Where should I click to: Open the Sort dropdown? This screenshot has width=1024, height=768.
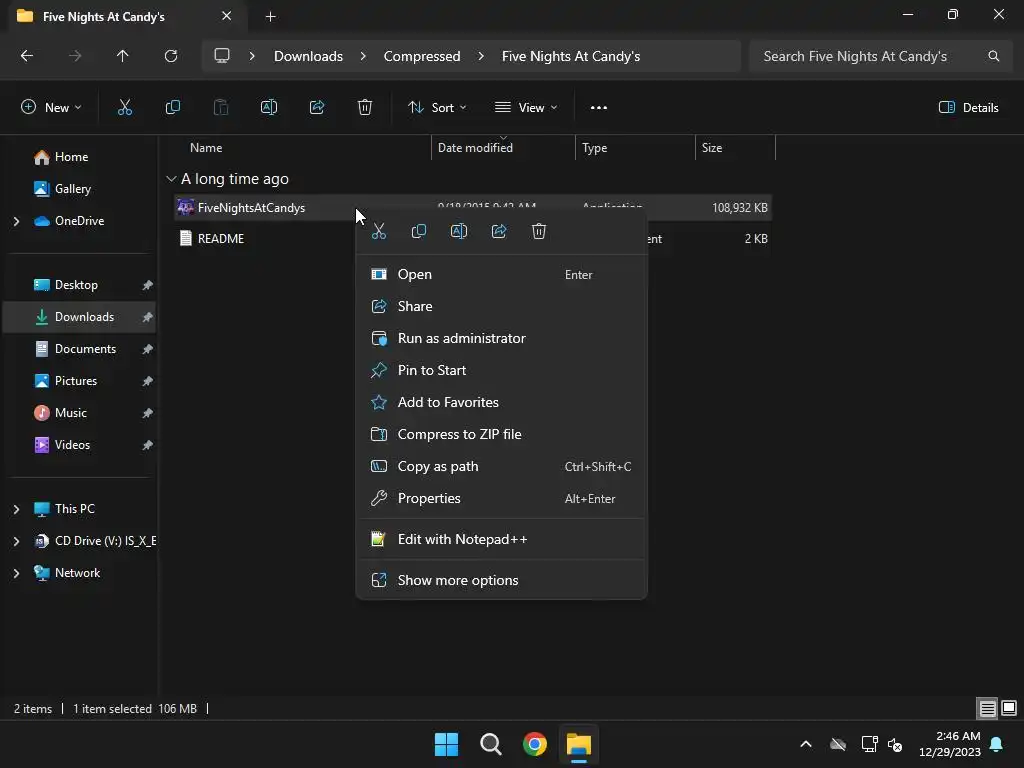[x=437, y=108]
